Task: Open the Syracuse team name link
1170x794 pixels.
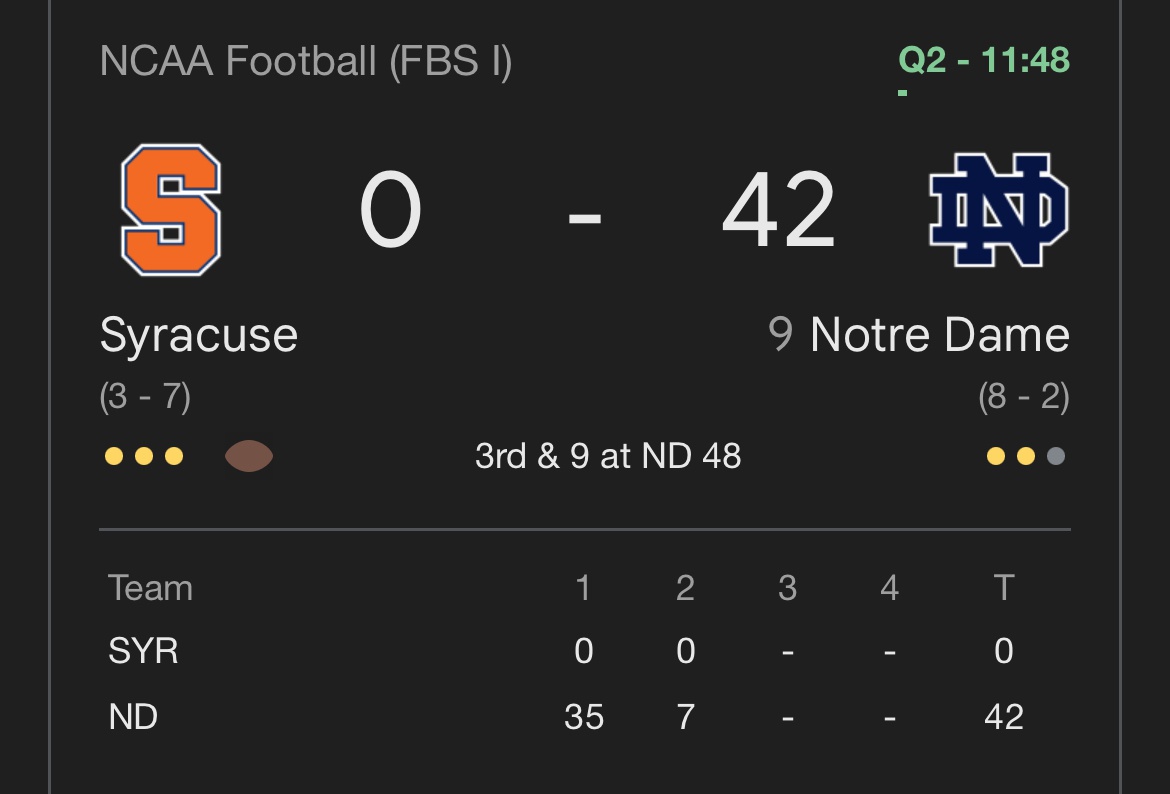Action: 198,336
